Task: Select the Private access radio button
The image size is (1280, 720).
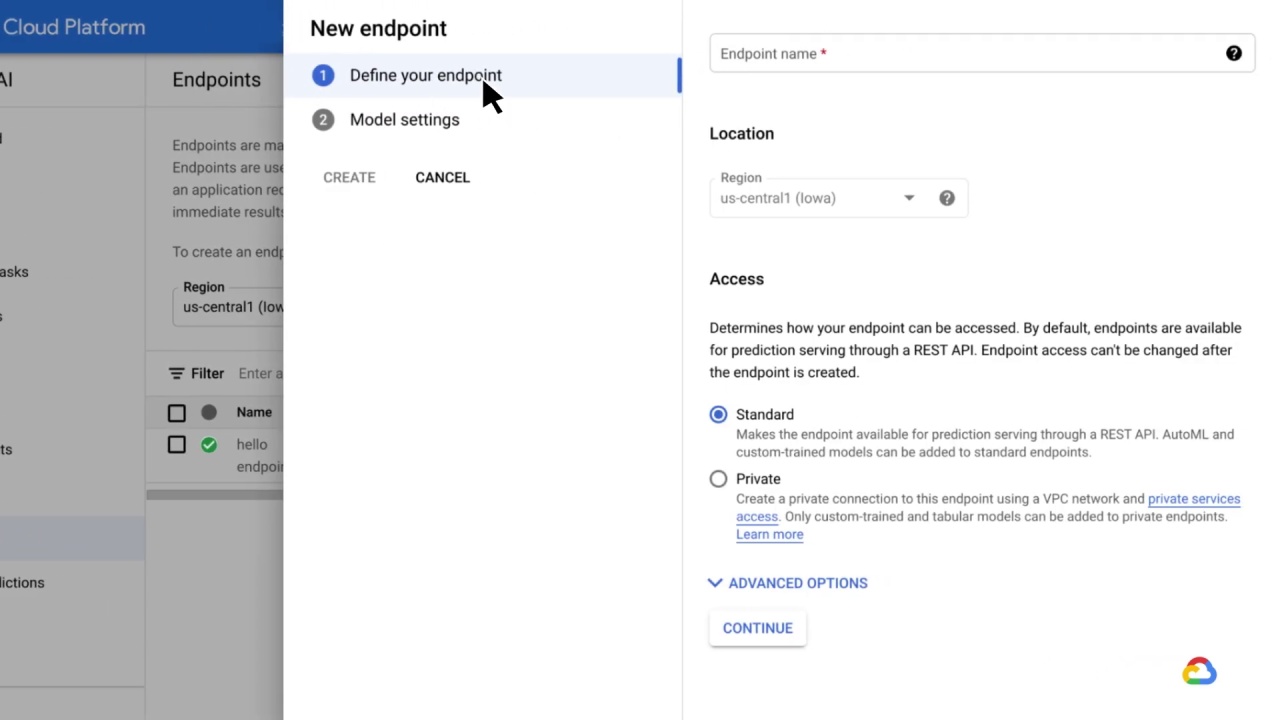Action: [x=718, y=479]
